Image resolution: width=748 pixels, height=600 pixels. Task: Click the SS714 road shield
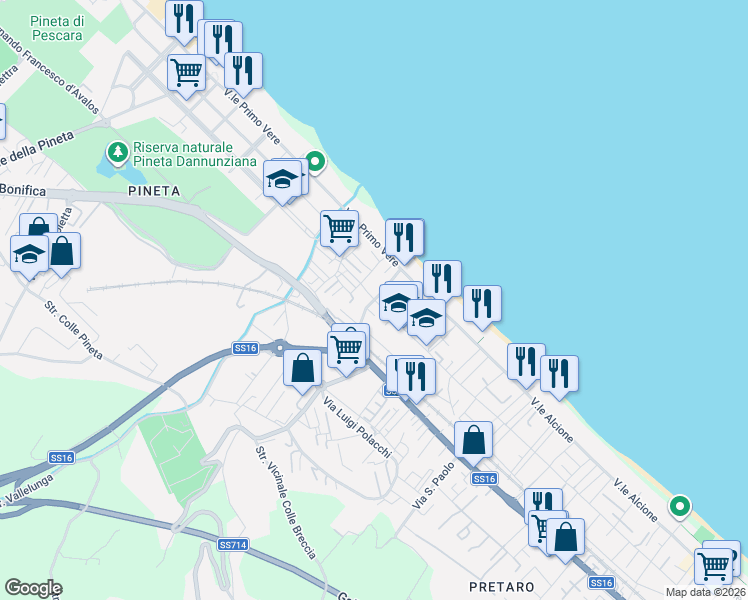click(x=233, y=545)
